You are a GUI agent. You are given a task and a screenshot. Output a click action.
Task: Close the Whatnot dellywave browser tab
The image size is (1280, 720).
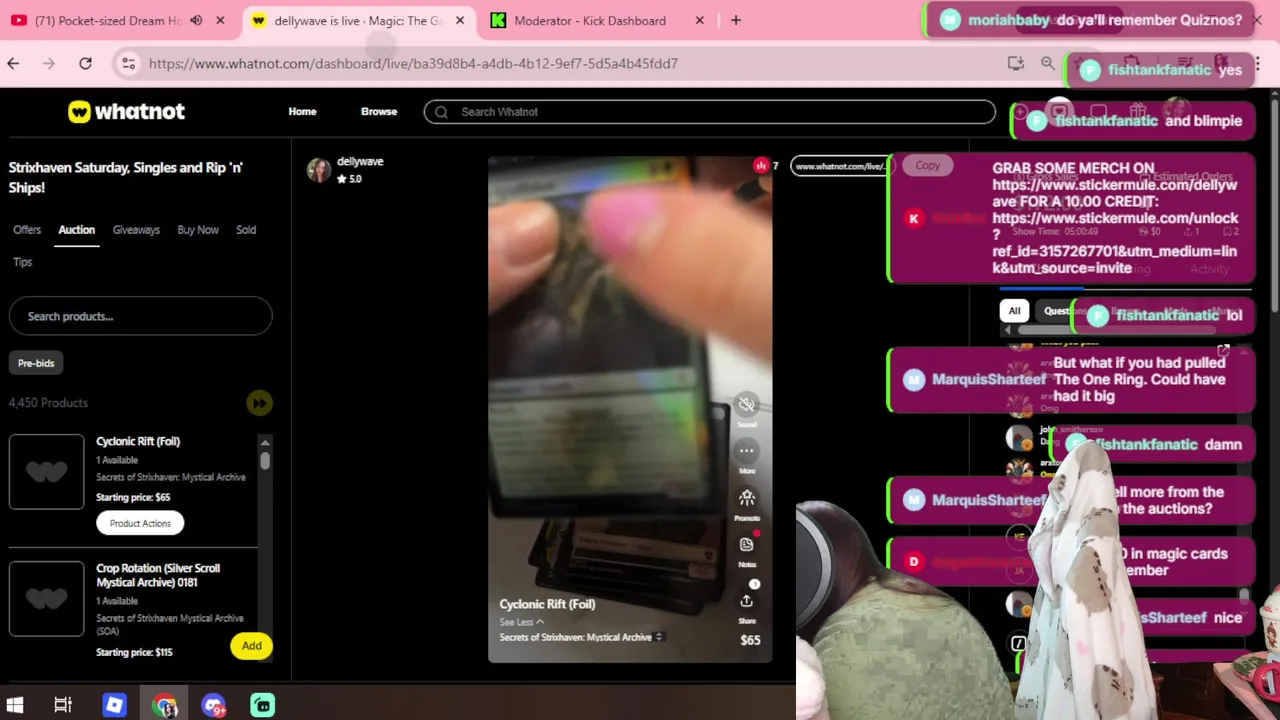458,20
